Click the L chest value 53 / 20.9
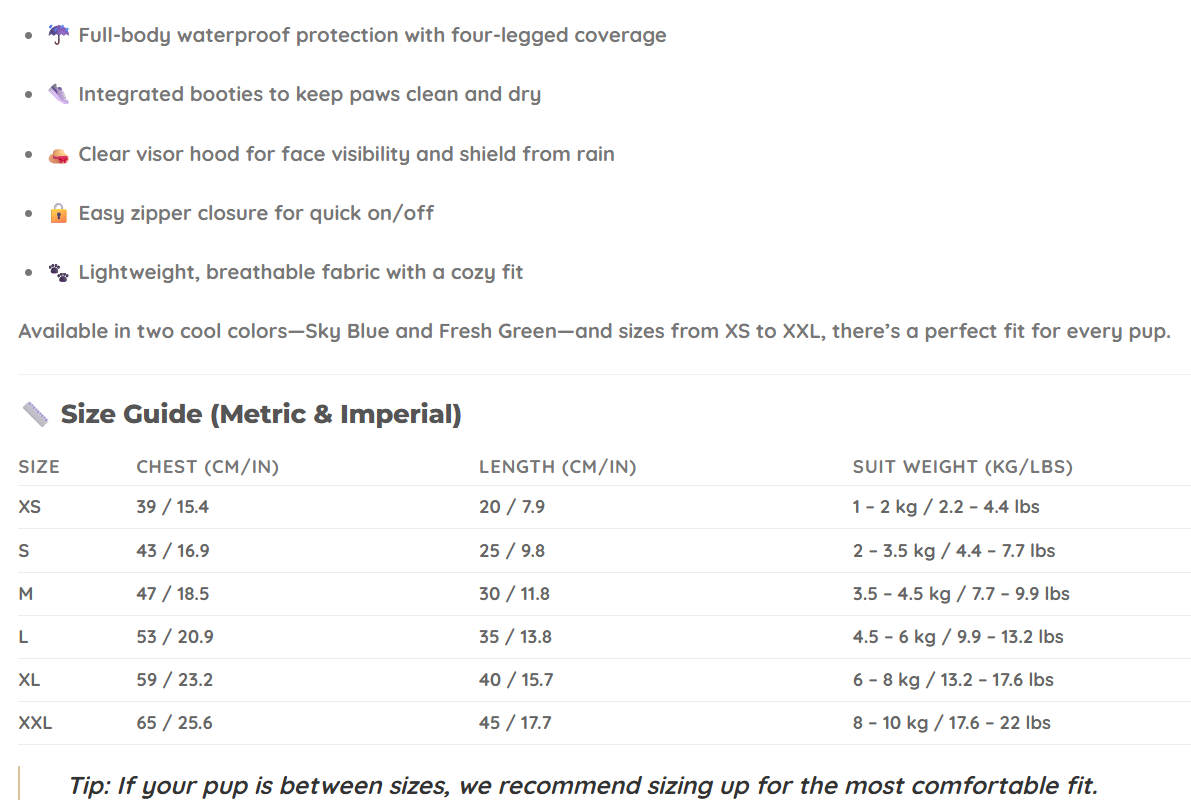Screen dimensions: 1191x800 [x=175, y=637]
